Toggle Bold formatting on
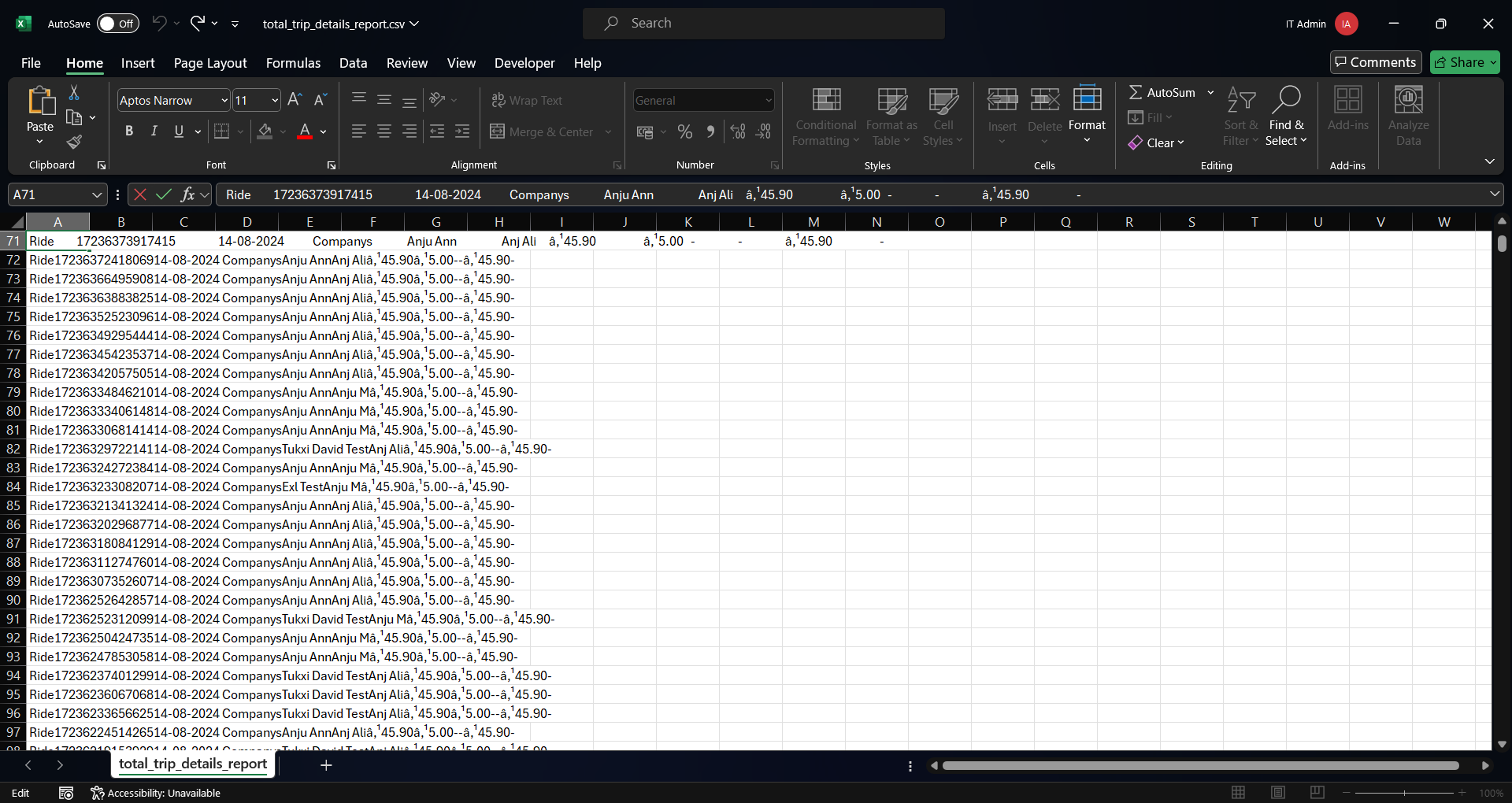1512x803 pixels. click(x=129, y=131)
